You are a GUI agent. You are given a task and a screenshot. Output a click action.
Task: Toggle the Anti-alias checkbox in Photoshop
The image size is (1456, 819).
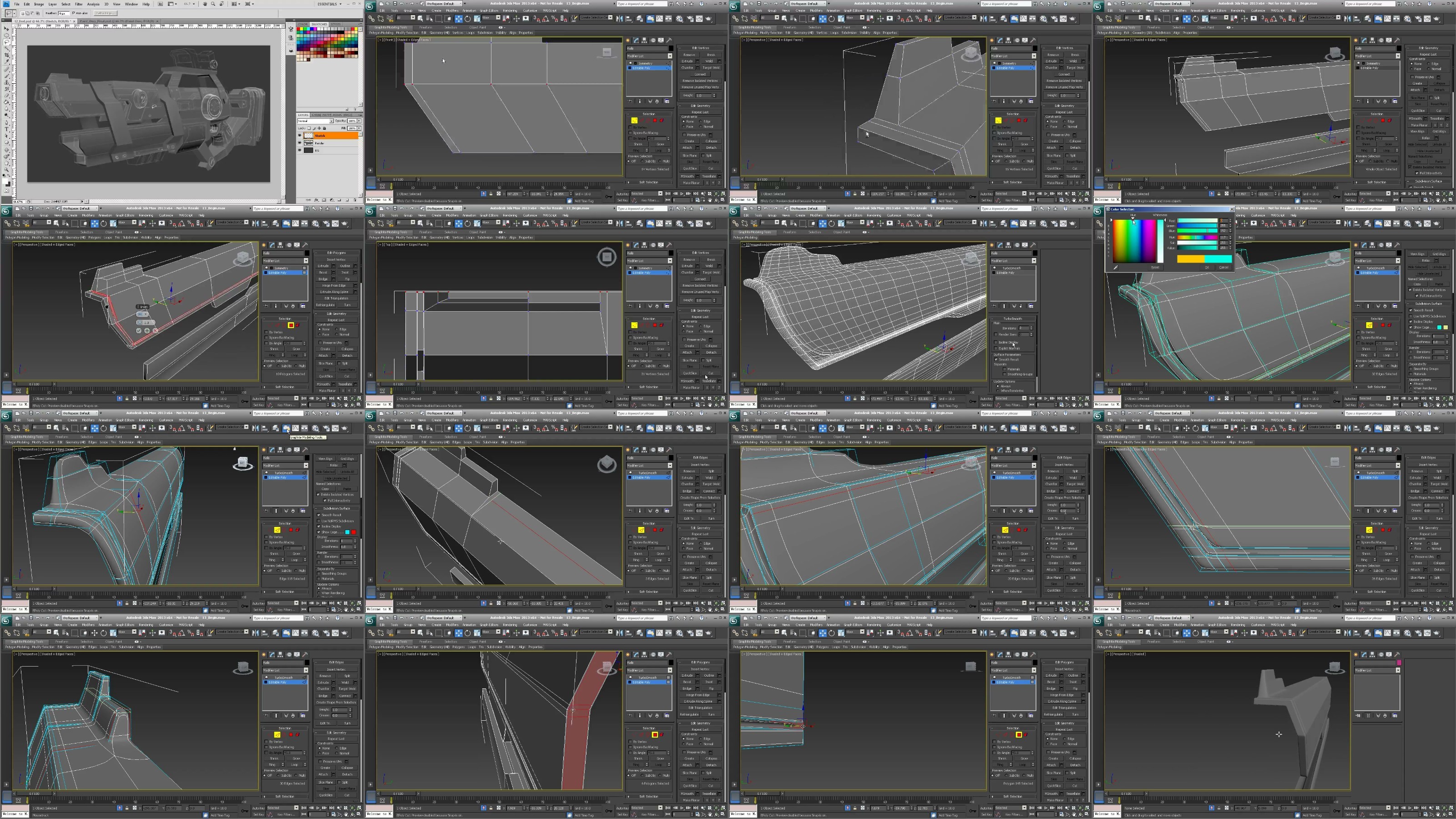point(73,13)
